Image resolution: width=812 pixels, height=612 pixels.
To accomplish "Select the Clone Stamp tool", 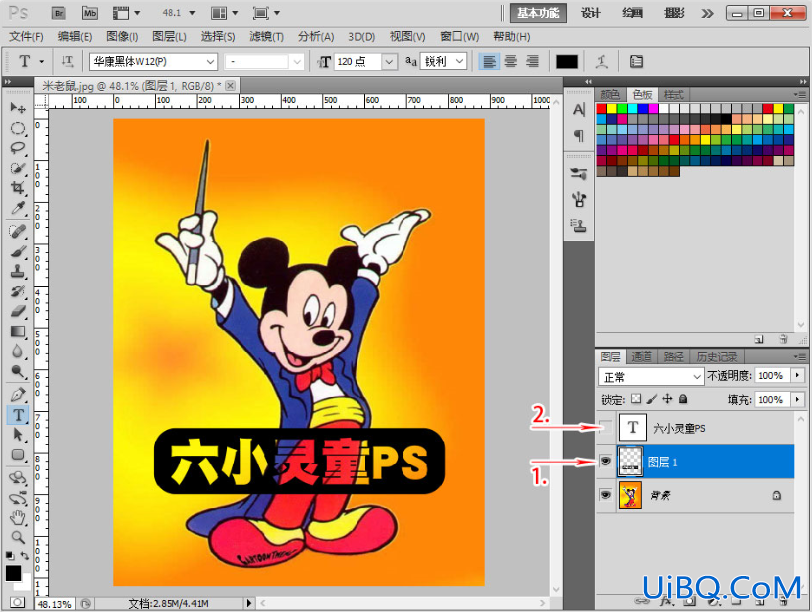I will click(x=18, y=271).
